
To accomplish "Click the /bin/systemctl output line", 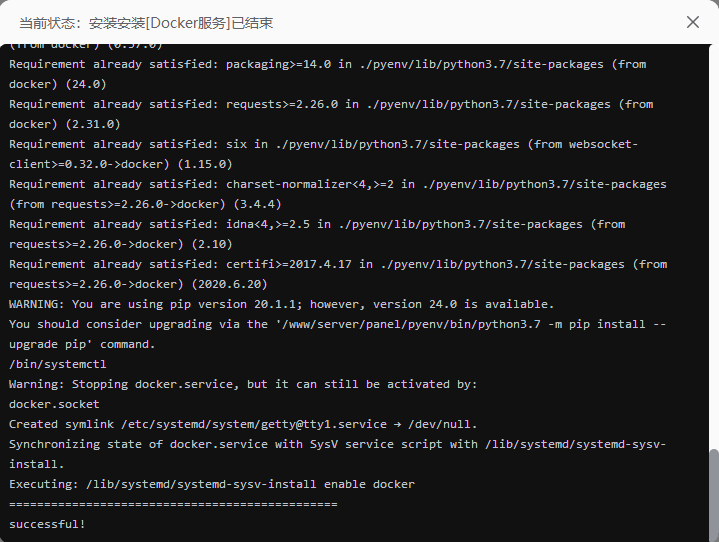I will point(57,364).
